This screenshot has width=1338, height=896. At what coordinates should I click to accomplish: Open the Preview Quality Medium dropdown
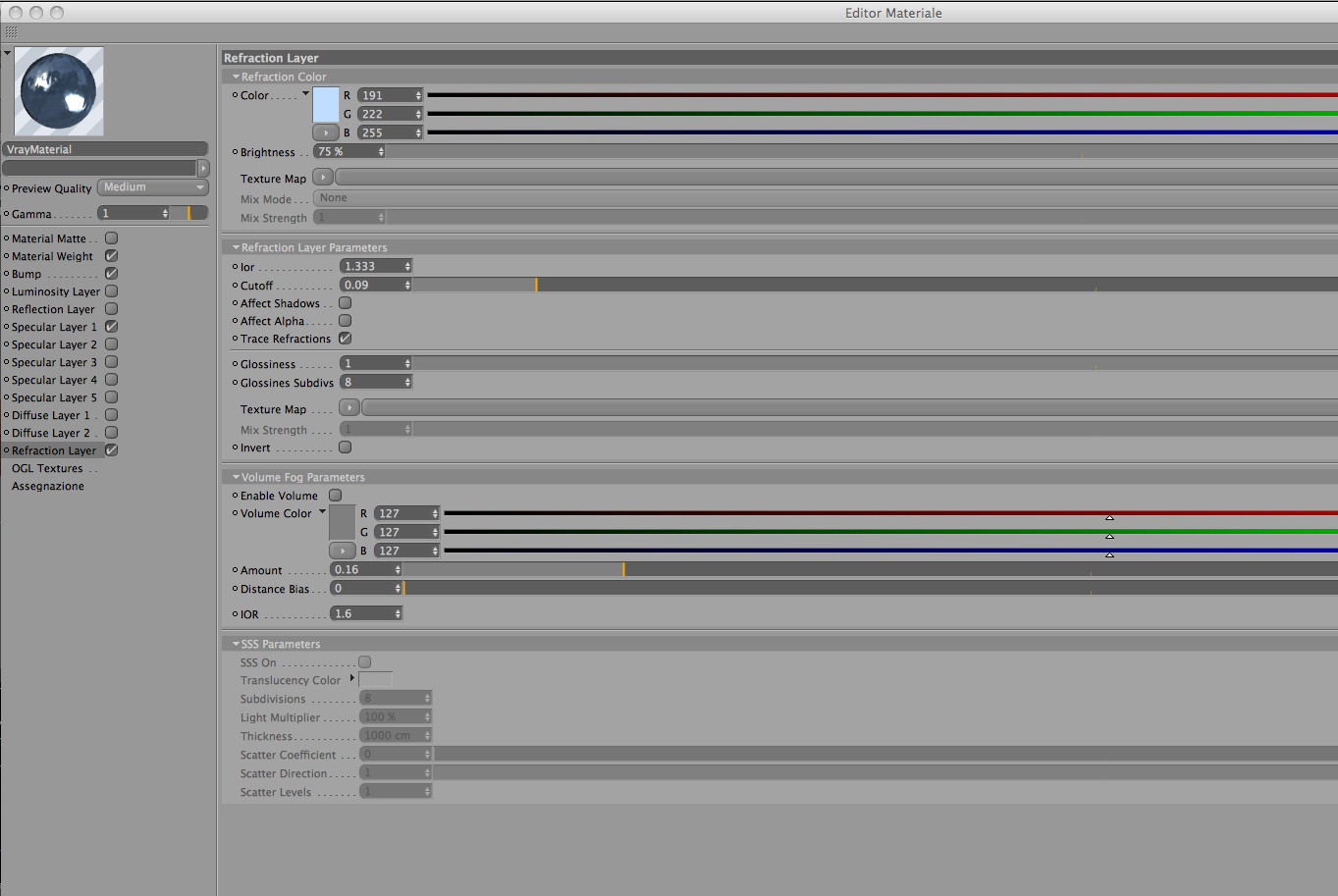[x=153, y=187]
